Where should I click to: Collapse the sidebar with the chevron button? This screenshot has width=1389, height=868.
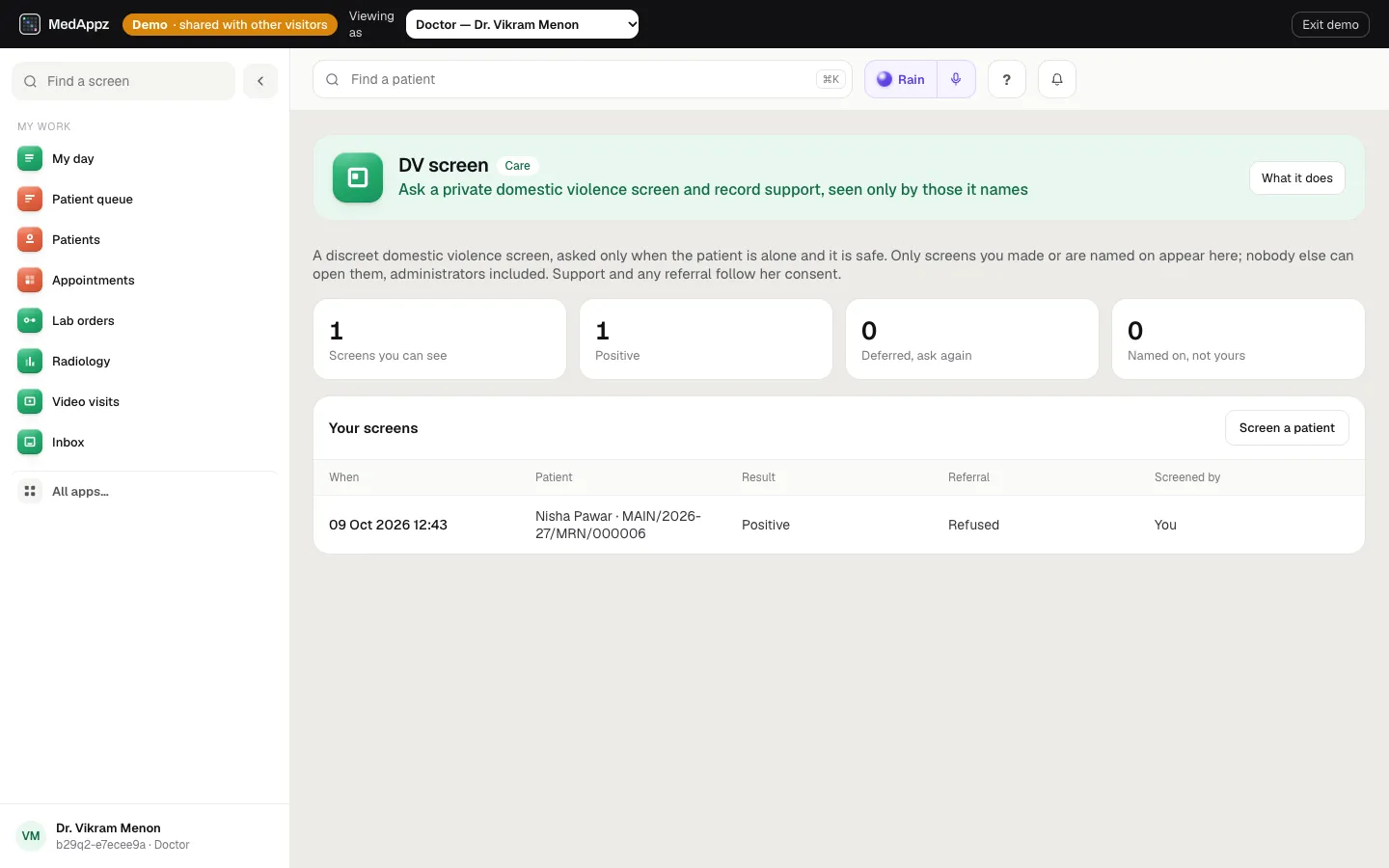(x=260, y=81)
